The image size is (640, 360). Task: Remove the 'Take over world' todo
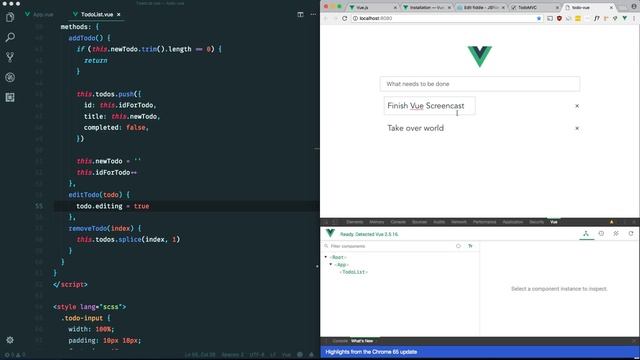tap(577, 128)
